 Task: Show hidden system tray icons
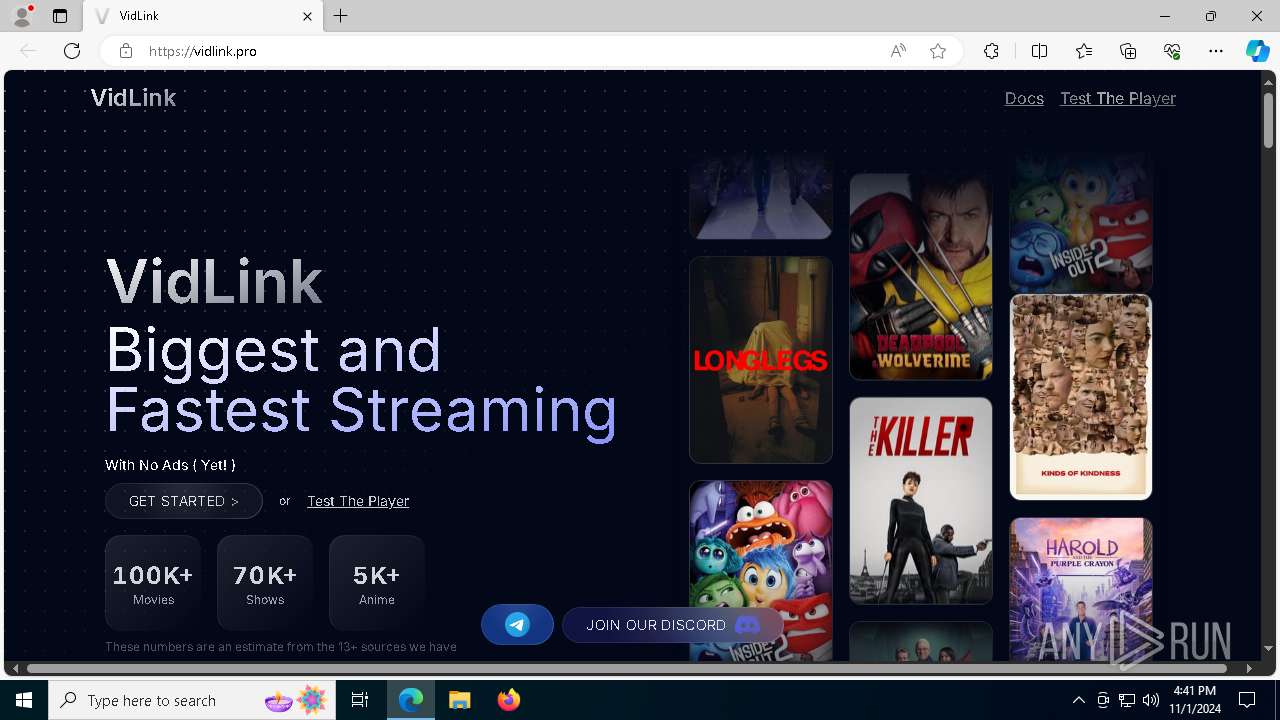point(1078,700)
